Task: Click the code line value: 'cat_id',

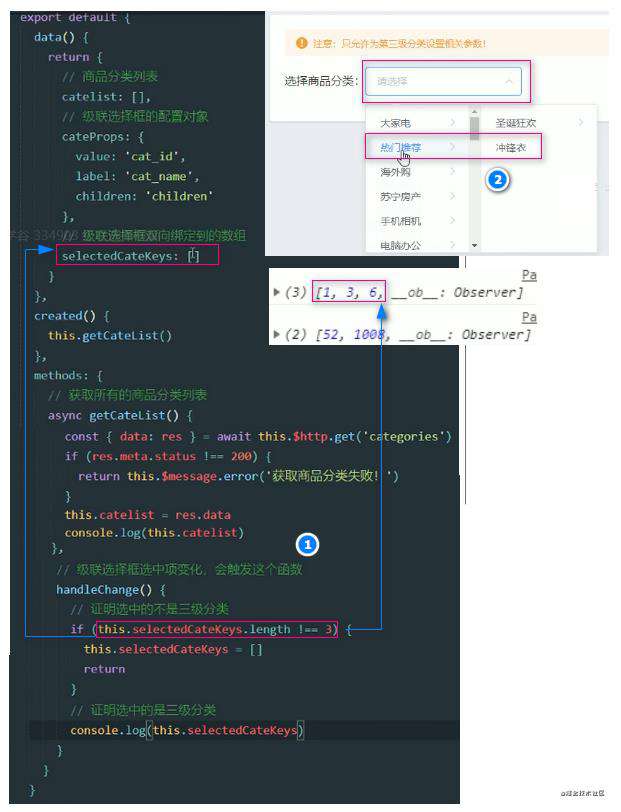Action: [x=130, y=156]
